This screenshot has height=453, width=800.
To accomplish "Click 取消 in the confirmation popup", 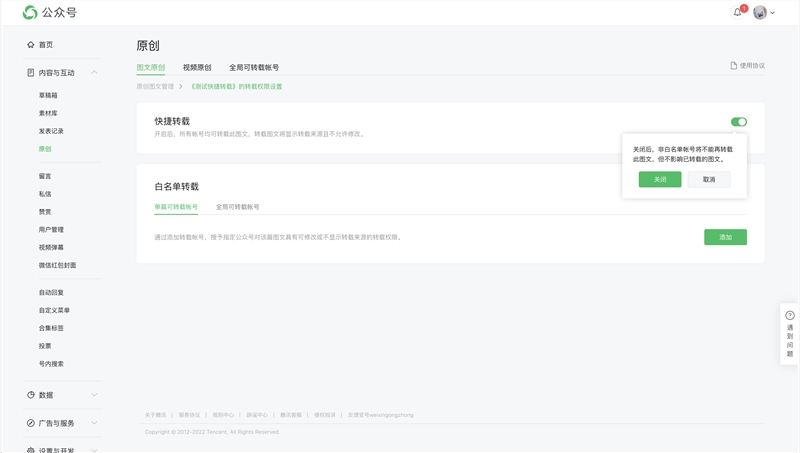I will (708, 180).
